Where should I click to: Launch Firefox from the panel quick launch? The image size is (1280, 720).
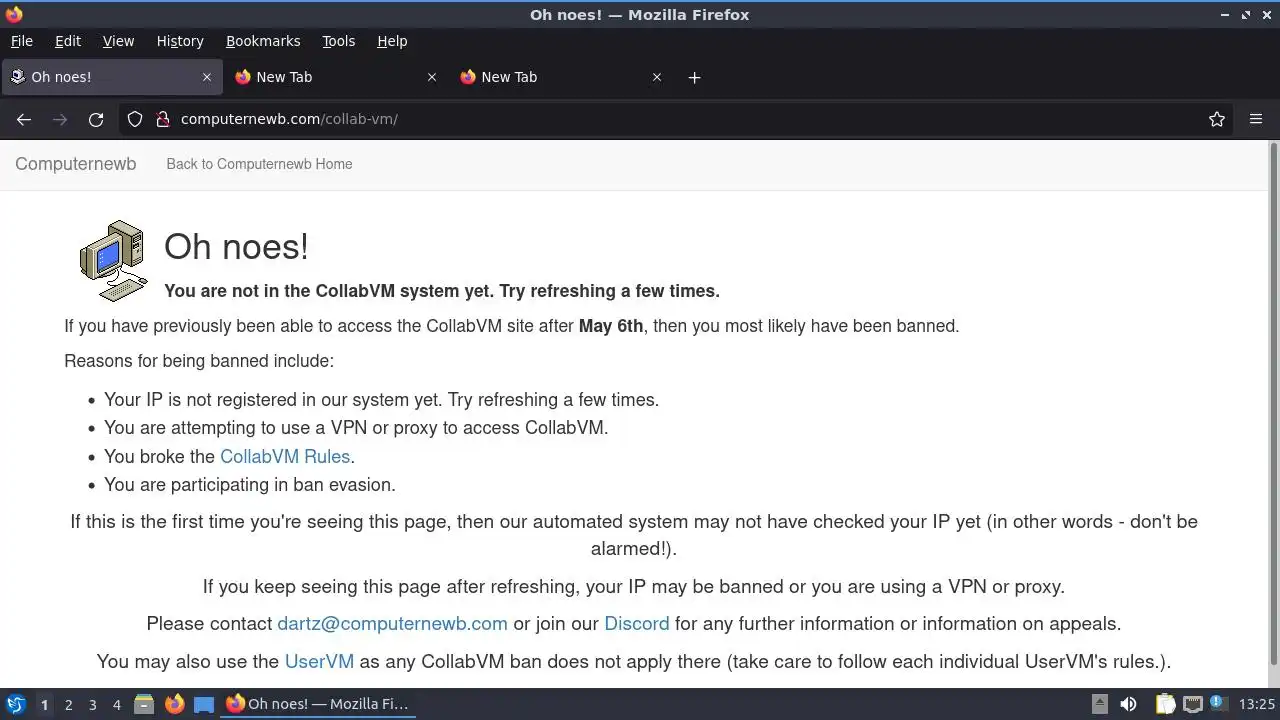174,704
